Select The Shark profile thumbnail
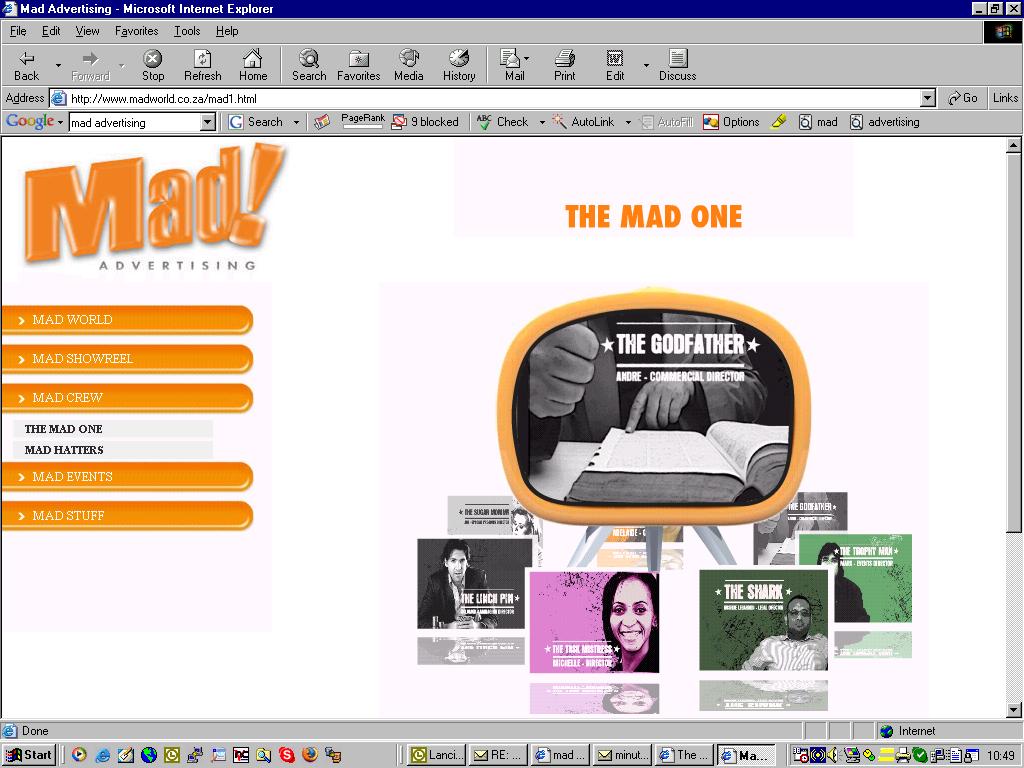Viewport: 1024px width, 768px height. (763, 620)
